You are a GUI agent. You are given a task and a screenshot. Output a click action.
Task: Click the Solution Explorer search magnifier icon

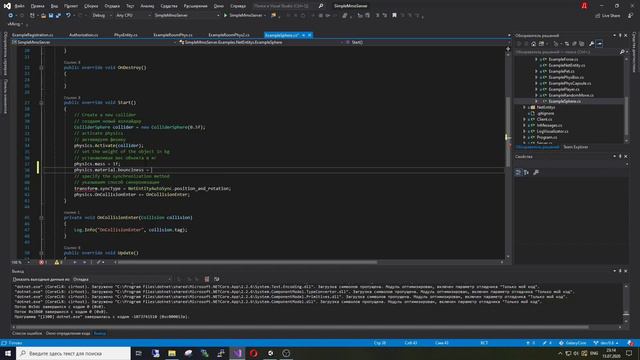[622, 52]
